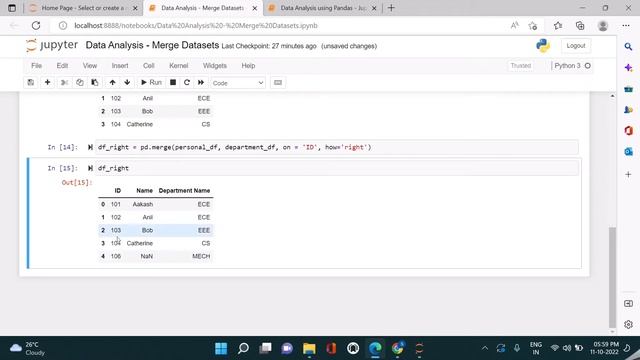Open Edge sidebar Outlook icon
Screen dimensions: 640x360
[628, 152]
